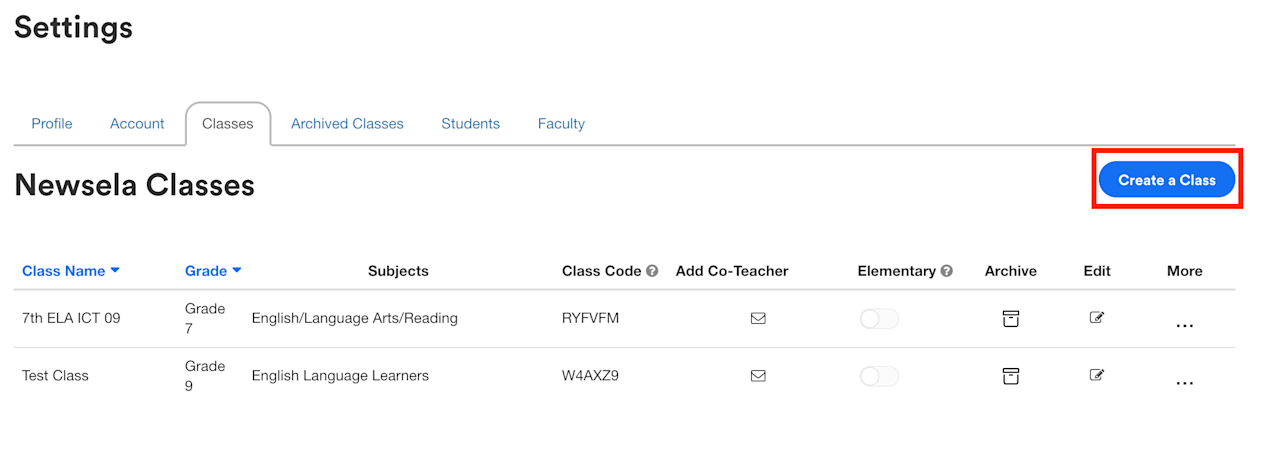The width and height of the screenshot is (1270, 462).
Task: Edit the 7th ELA ICT 09 class
Action: (x=1097, y=318)
